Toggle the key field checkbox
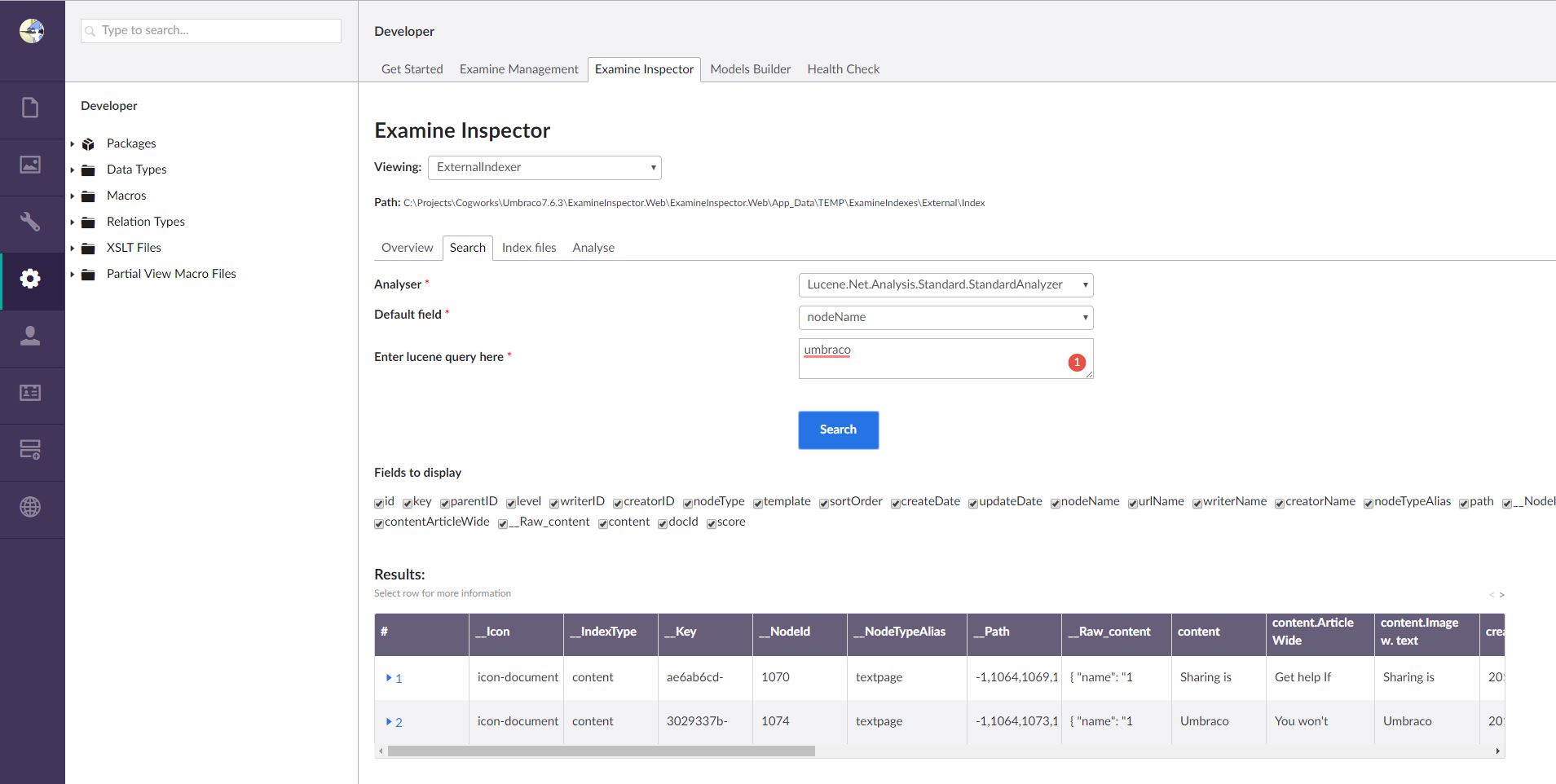The height and width of the screenshot is (784, 1556). tap(408, 503)
